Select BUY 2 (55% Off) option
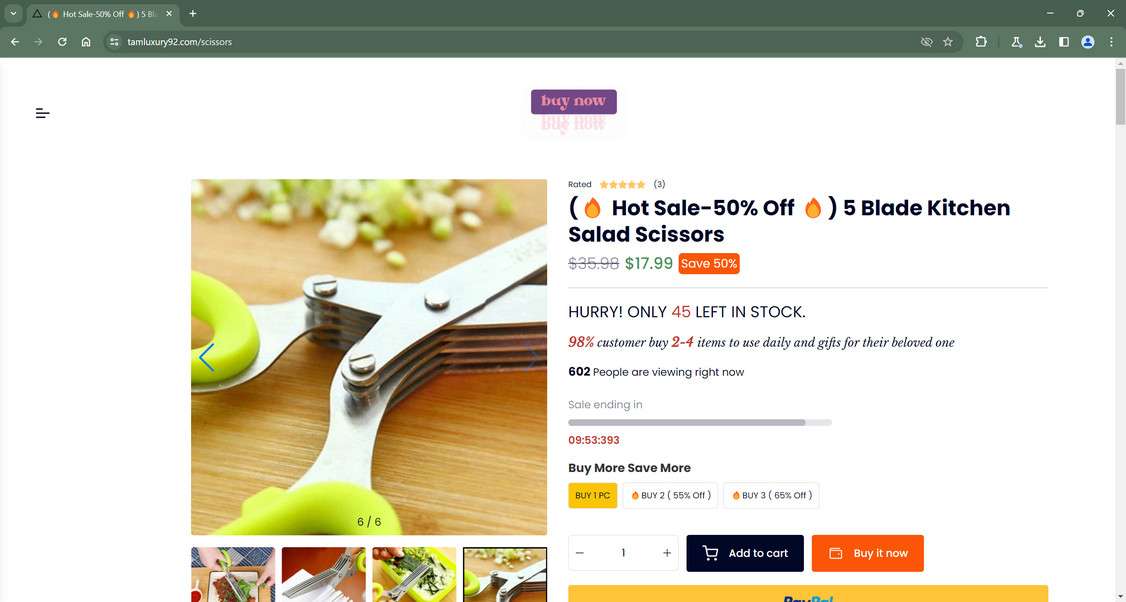This screenshot has height=602, width=1126. 670,495
